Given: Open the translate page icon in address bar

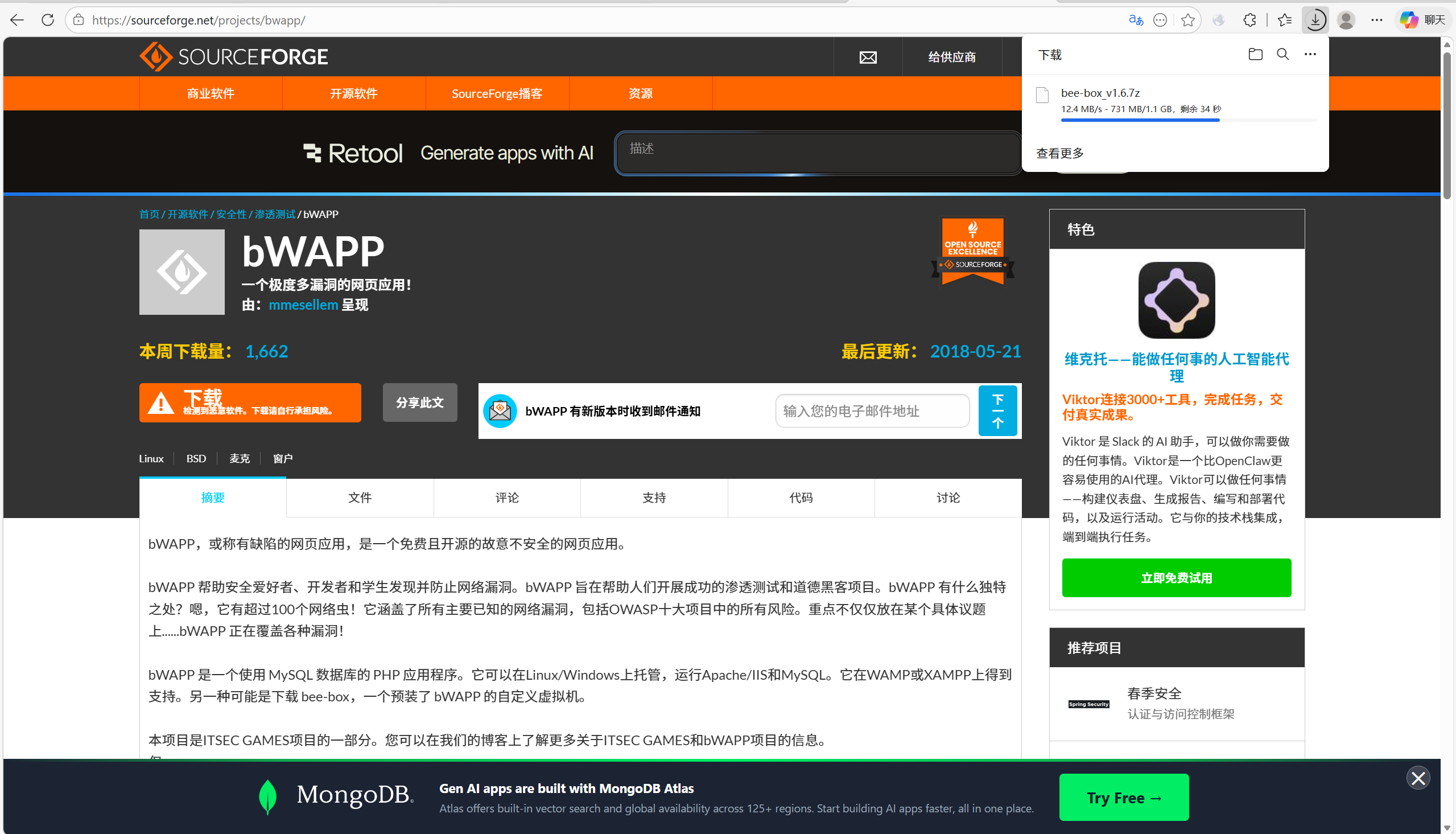Looking at the screenshot, I should click(1136, 20).
